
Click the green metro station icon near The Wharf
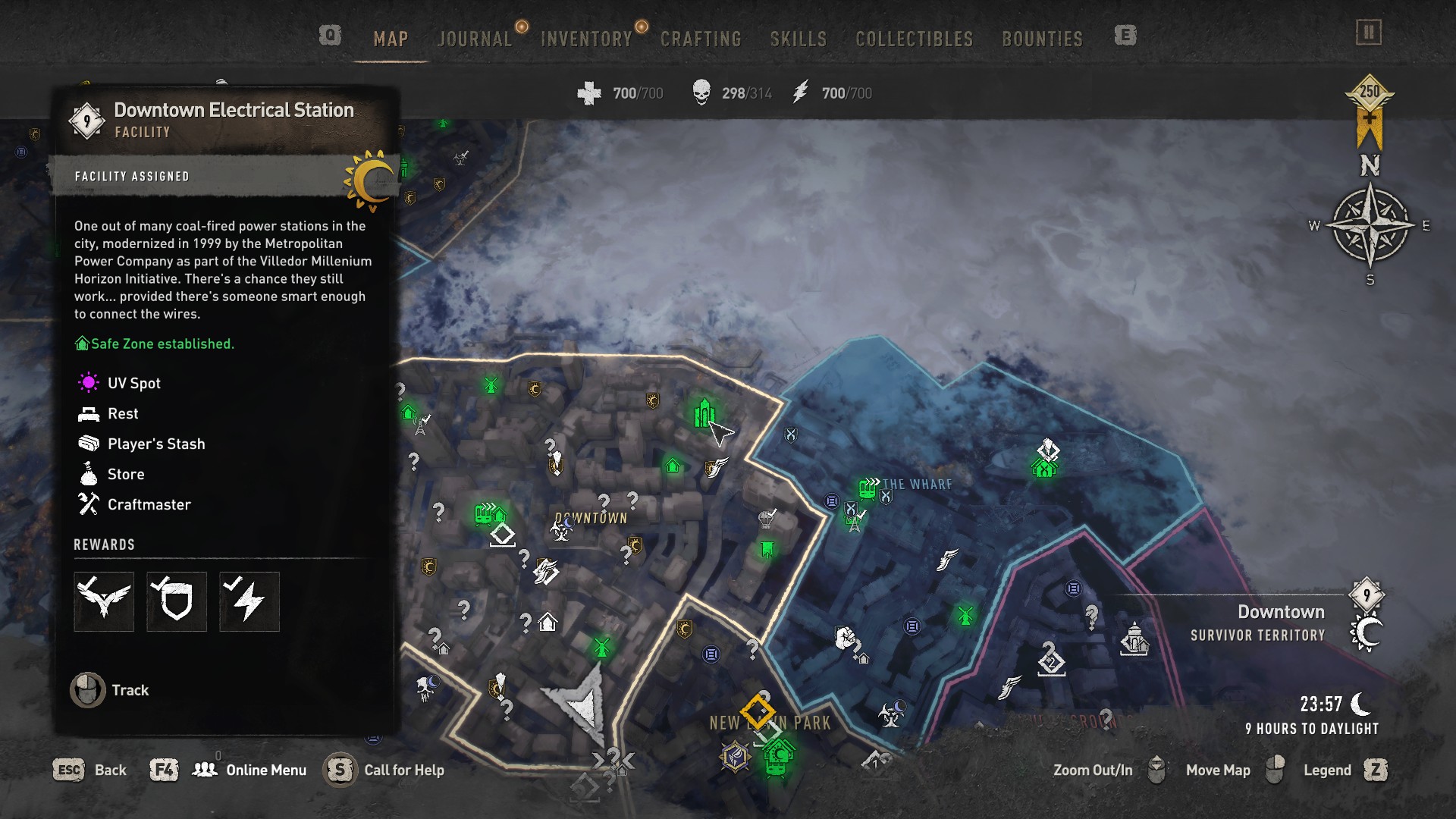click(868, 488)
